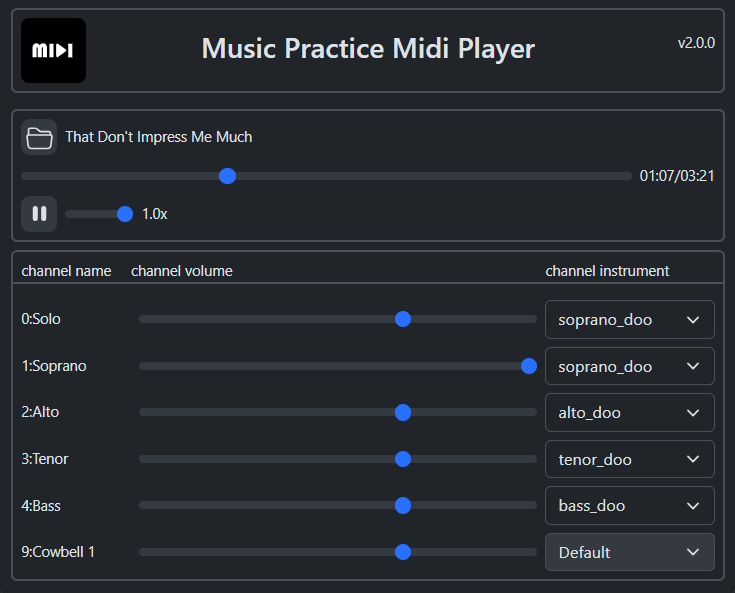The width and height of the screenshot is (735, 593).
Task: Click the 01:07/03:21 time display
Action: pos(677,176)
